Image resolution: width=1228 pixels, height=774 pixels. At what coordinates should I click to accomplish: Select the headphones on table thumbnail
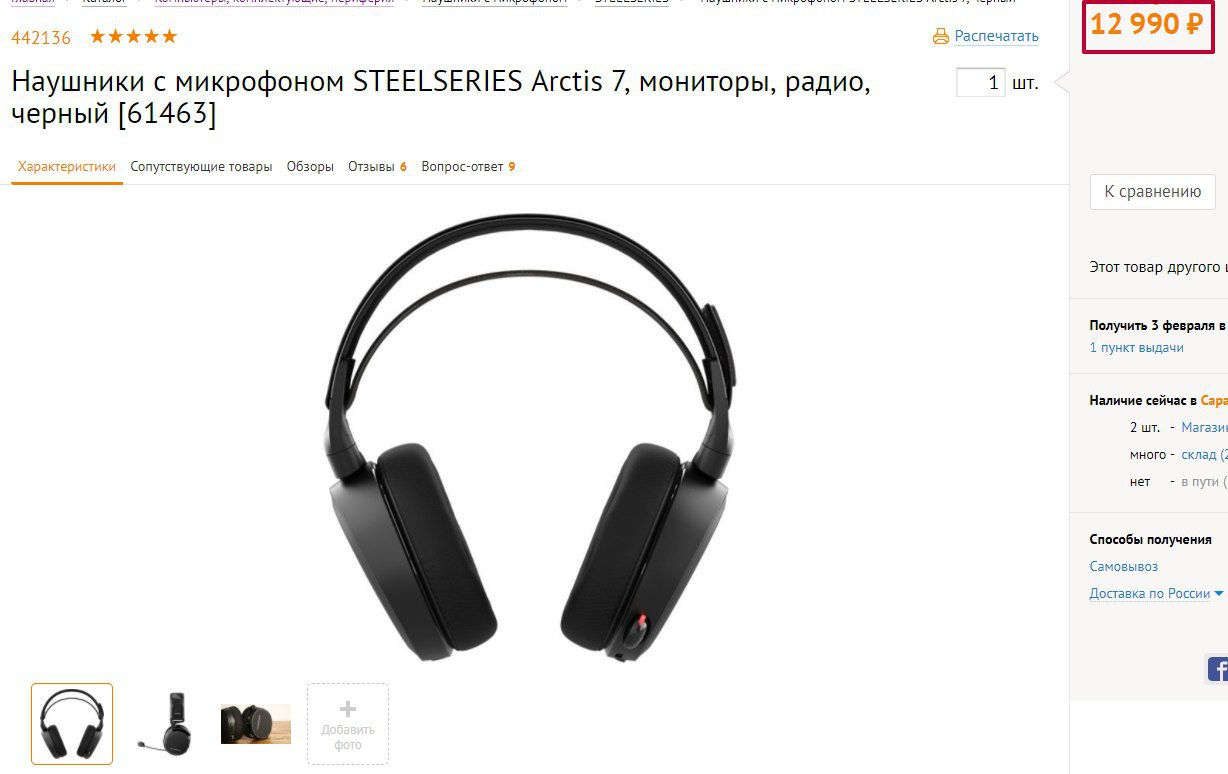pos(255,724)
